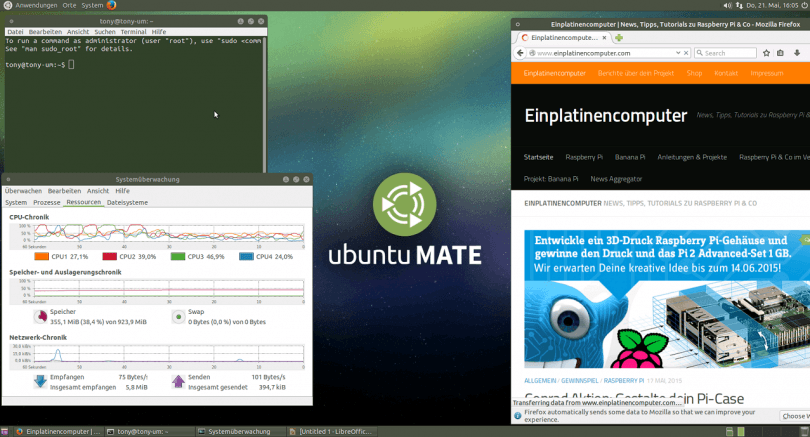The height and width of the screenshot is (437, 810).
Task: Open GEWINNSPIEL category link
Action: pos(580,381)
